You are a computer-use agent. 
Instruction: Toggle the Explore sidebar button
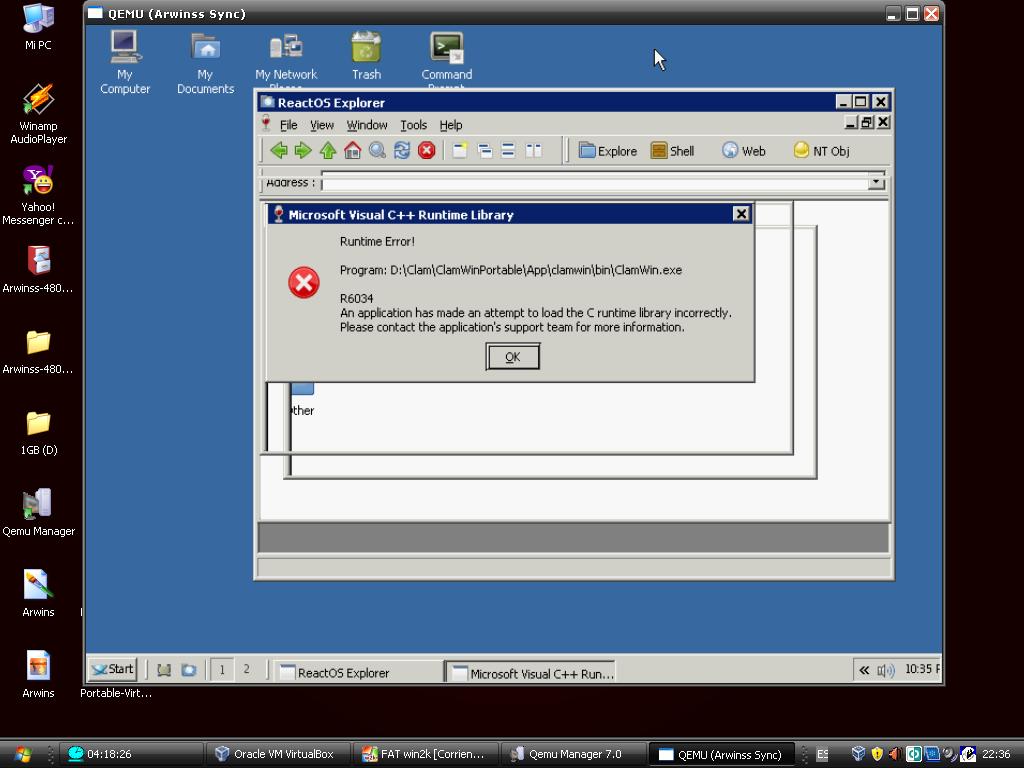pos(607,151)
